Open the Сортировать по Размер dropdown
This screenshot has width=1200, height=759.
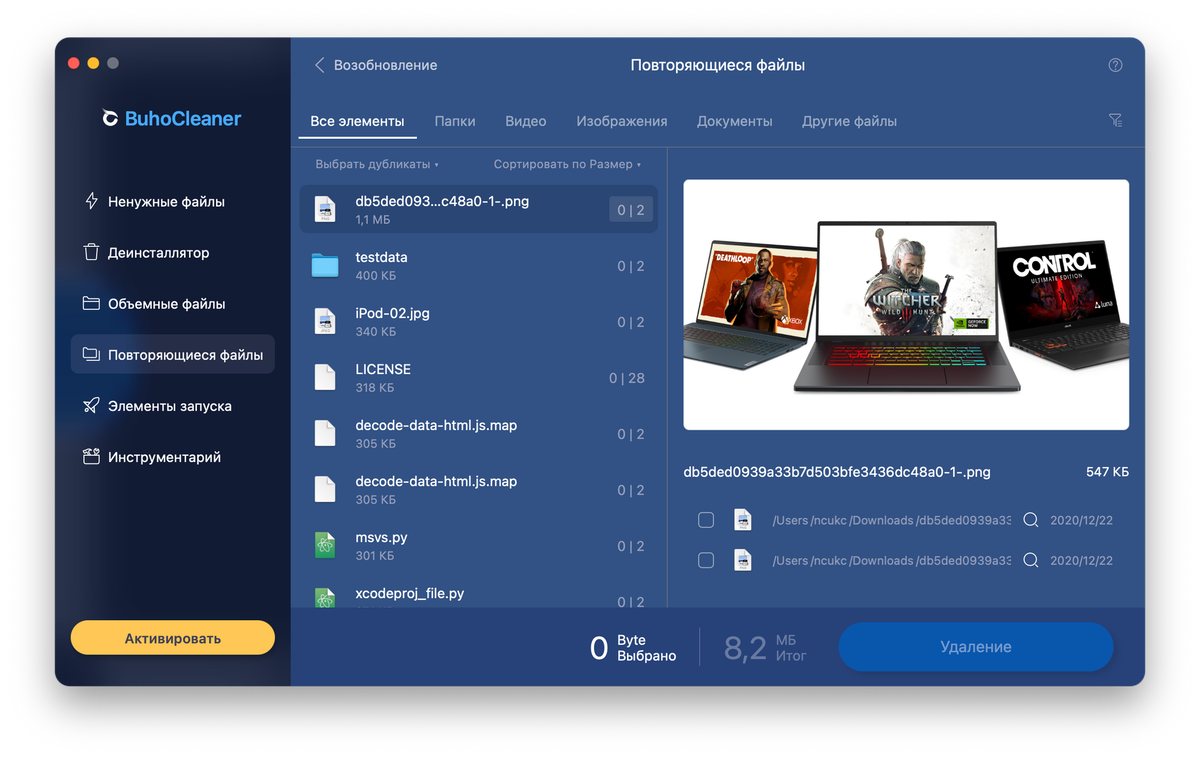[567, 164]
